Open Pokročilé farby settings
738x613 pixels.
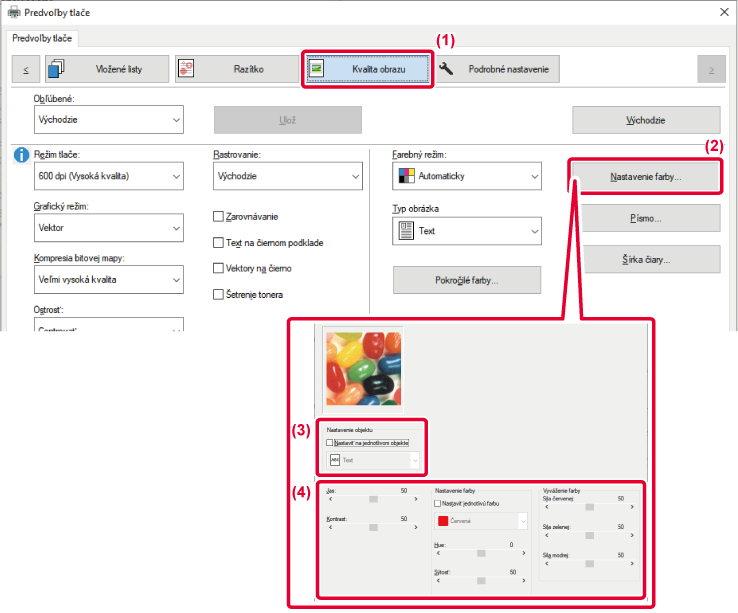(x=466, y=280)
